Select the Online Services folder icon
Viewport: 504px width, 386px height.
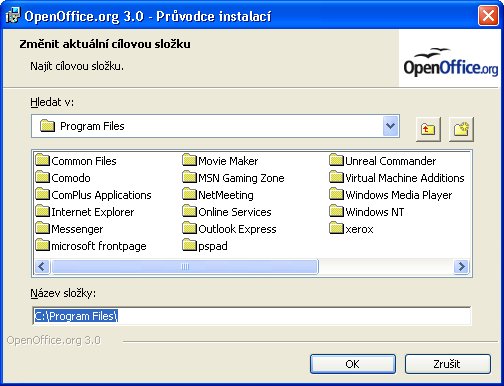[190, 211]
